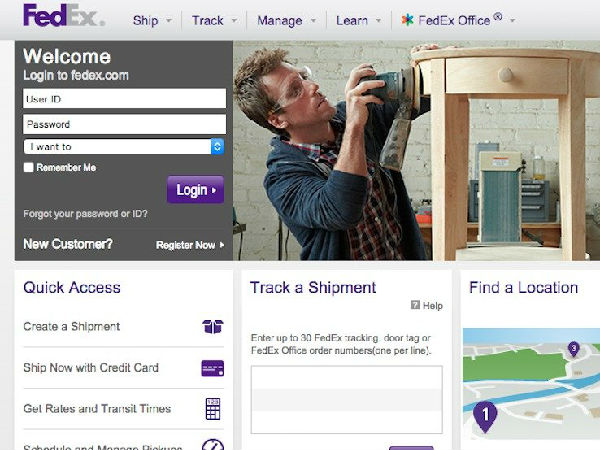Screen dimensions: 600x450
Task: Enable the Remember Me checkbox
Action: 28,167
